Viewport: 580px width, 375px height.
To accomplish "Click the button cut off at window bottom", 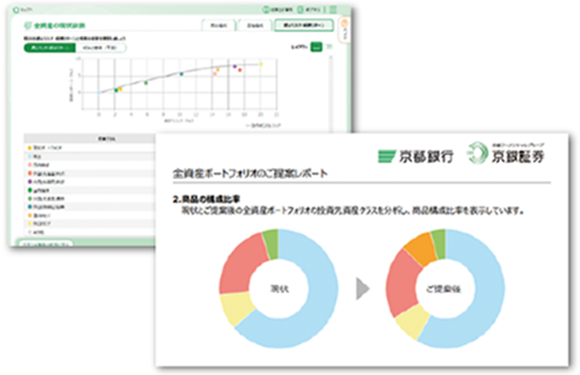I will point(46,243).
